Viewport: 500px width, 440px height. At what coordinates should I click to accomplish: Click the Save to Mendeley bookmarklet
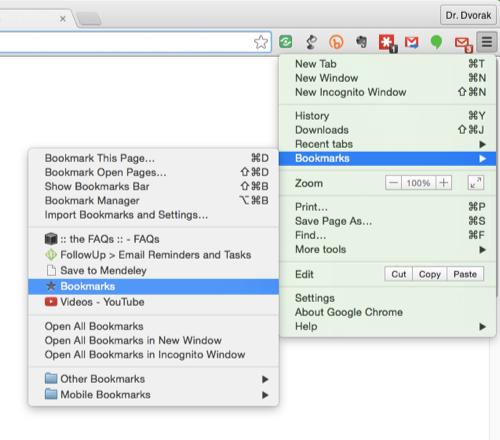click(x=153, y=270)
